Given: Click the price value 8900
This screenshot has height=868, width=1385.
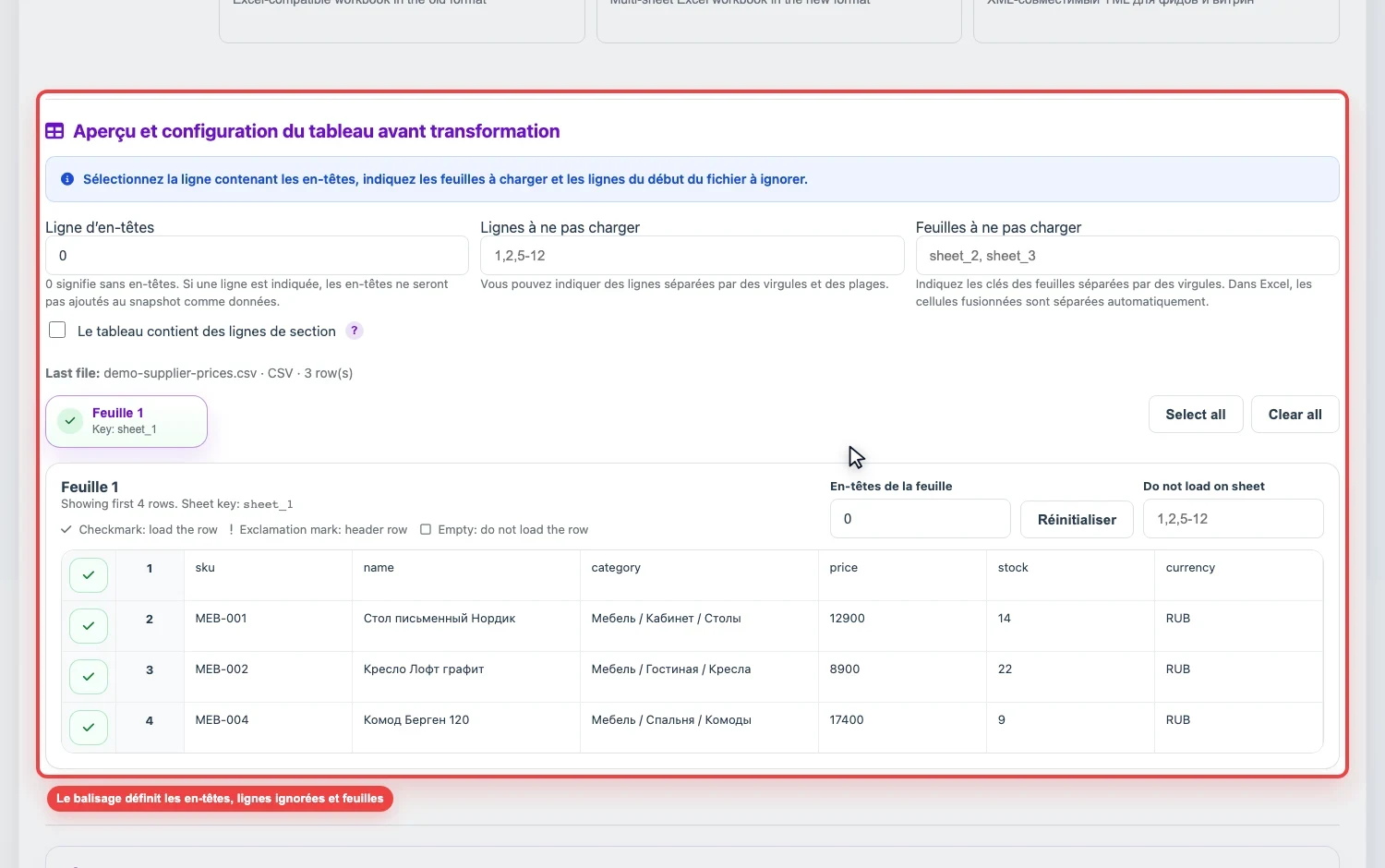Looking at the screenshot, I should pos(845,669).
